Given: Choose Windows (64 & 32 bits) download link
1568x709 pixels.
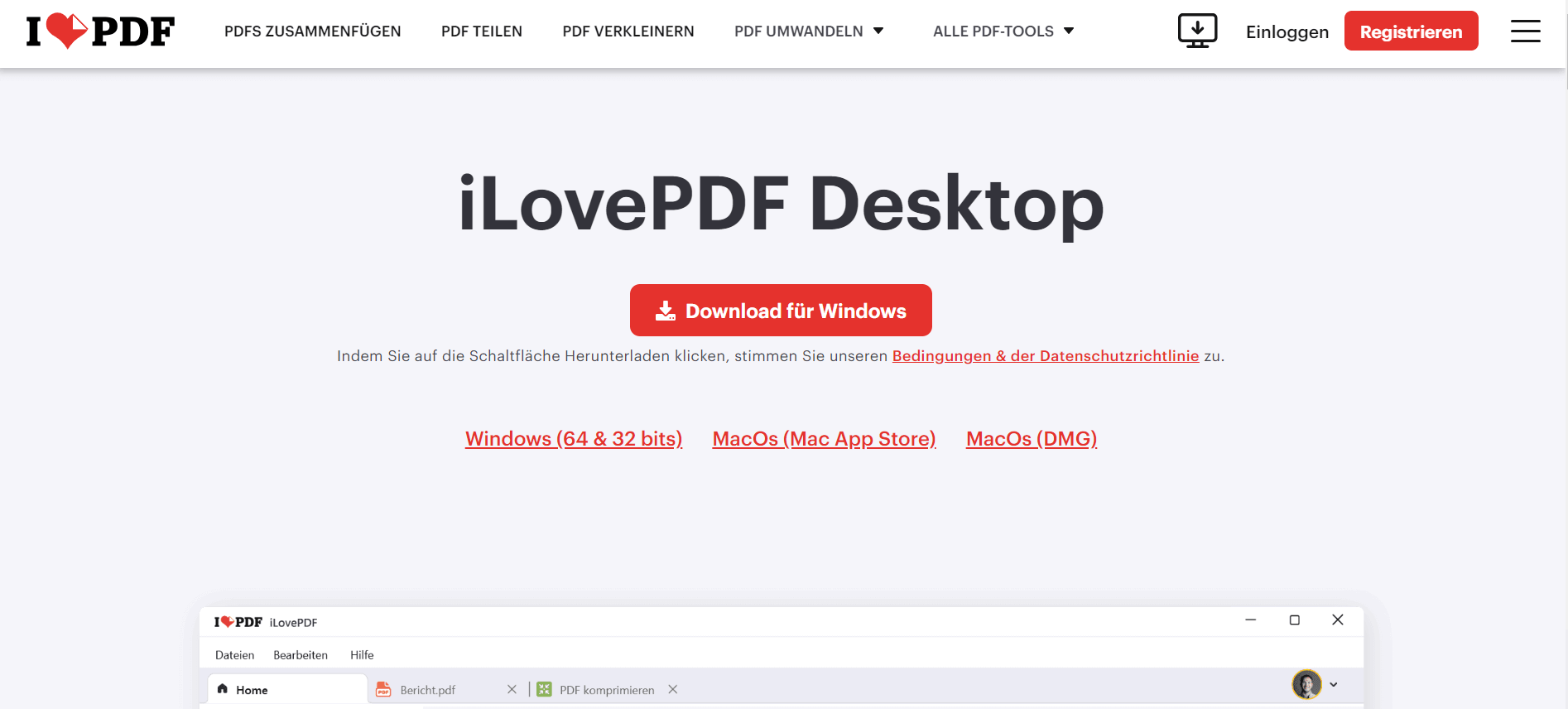Looking at the screenshot, I should (x=574, y=439).
